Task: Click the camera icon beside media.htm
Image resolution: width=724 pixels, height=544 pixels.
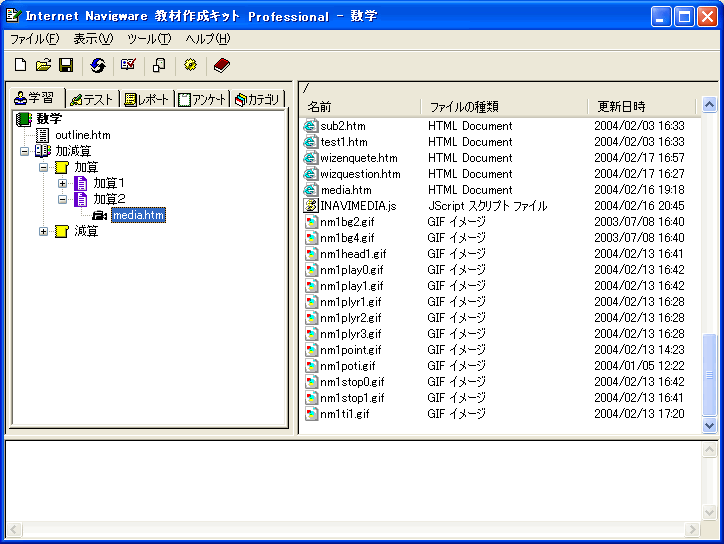Action: coord(100,216)
